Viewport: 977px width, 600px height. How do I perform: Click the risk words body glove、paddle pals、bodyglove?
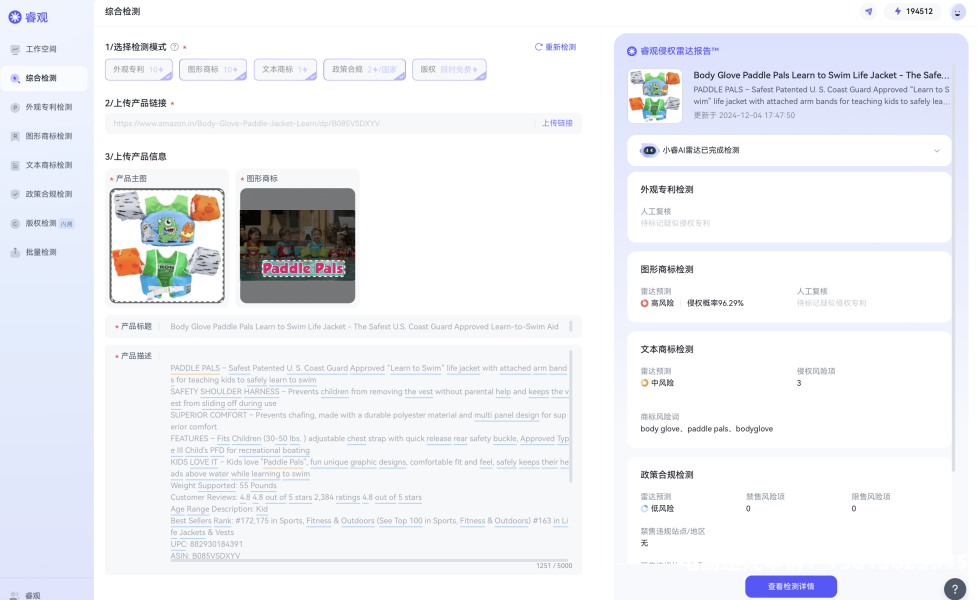(707, 429)
